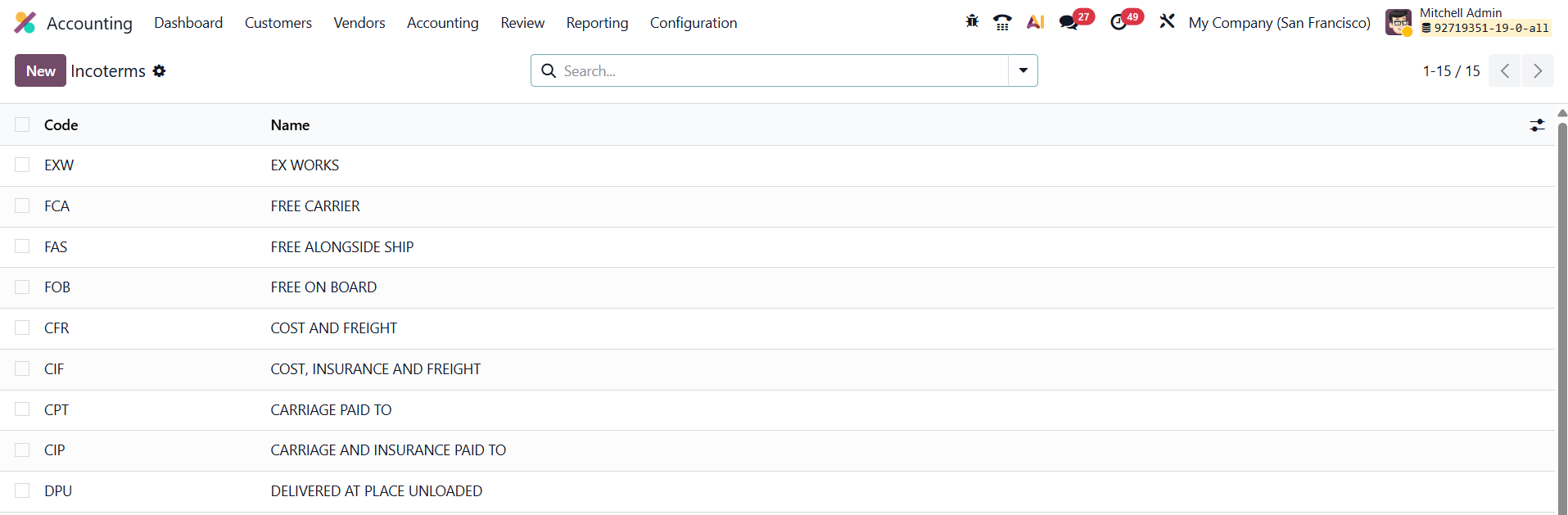
Task: Check the EXW row checkbox
Action: (22, 165)
